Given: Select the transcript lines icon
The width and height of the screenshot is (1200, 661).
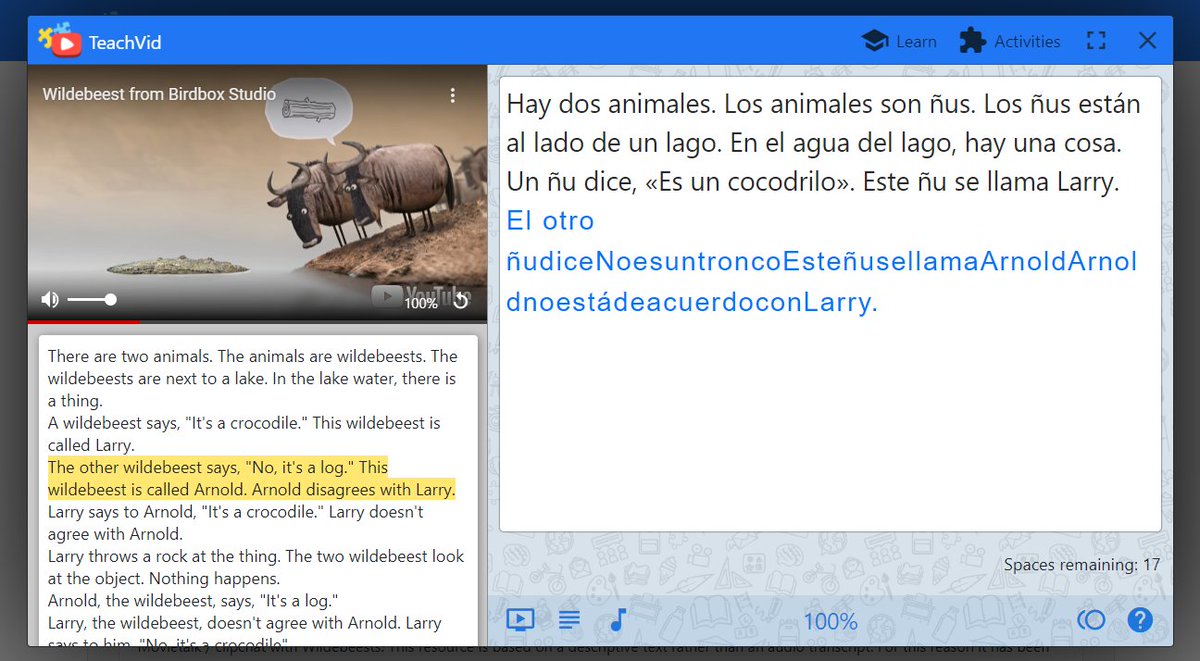Looking at the screenshot, I should [569, 619].
